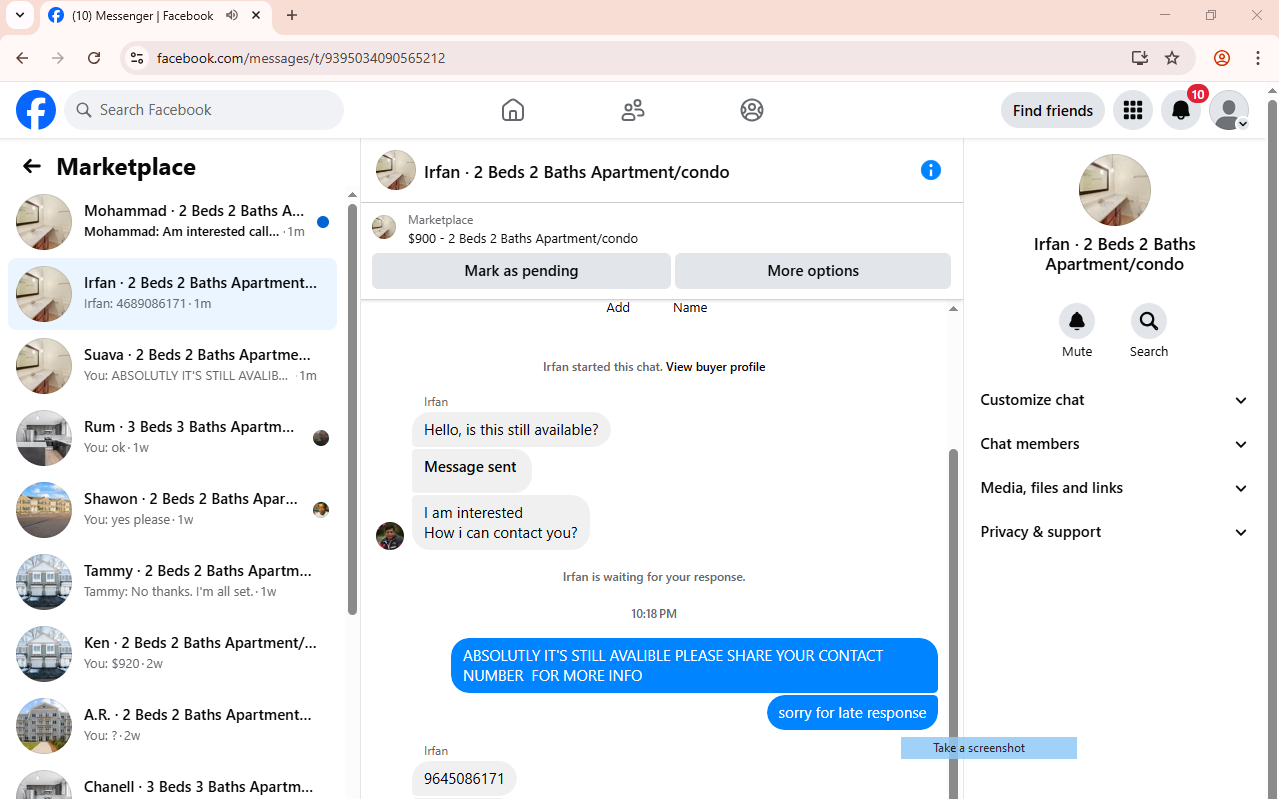This screenshot has height=799, width=1279.
Task: Expand Chat members section
Action: click(1114, 444)
